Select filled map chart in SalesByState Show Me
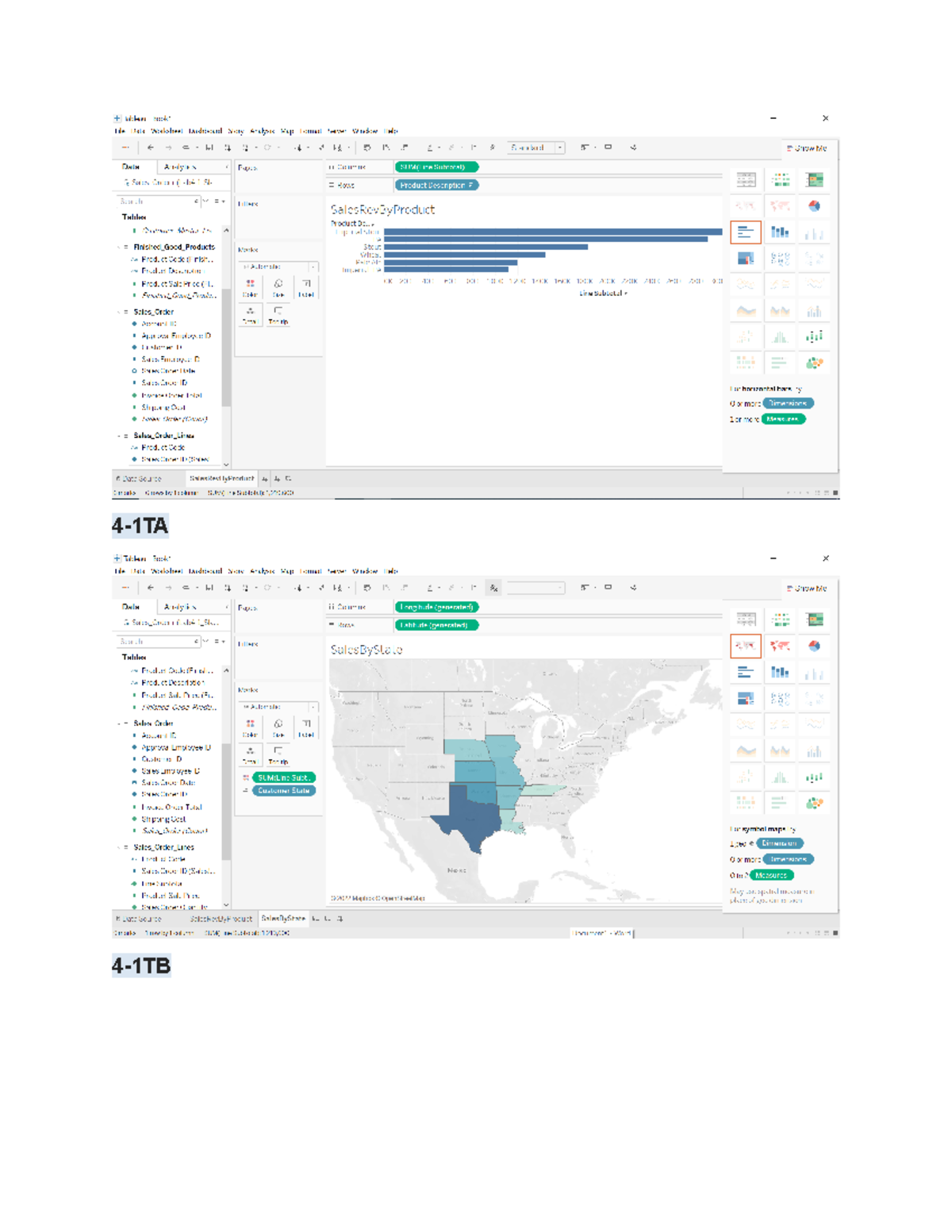 click(x=781, y=647)
